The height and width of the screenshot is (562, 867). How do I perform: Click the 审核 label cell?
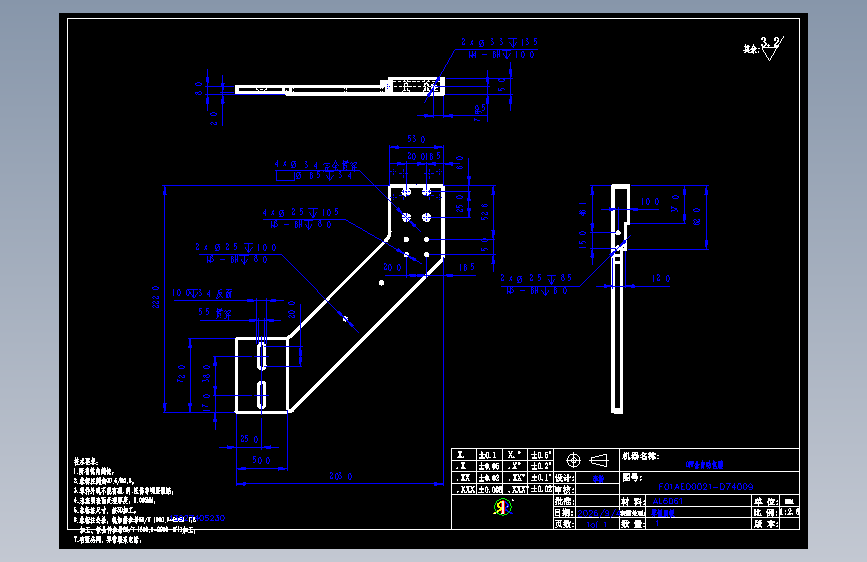(565, 489)
